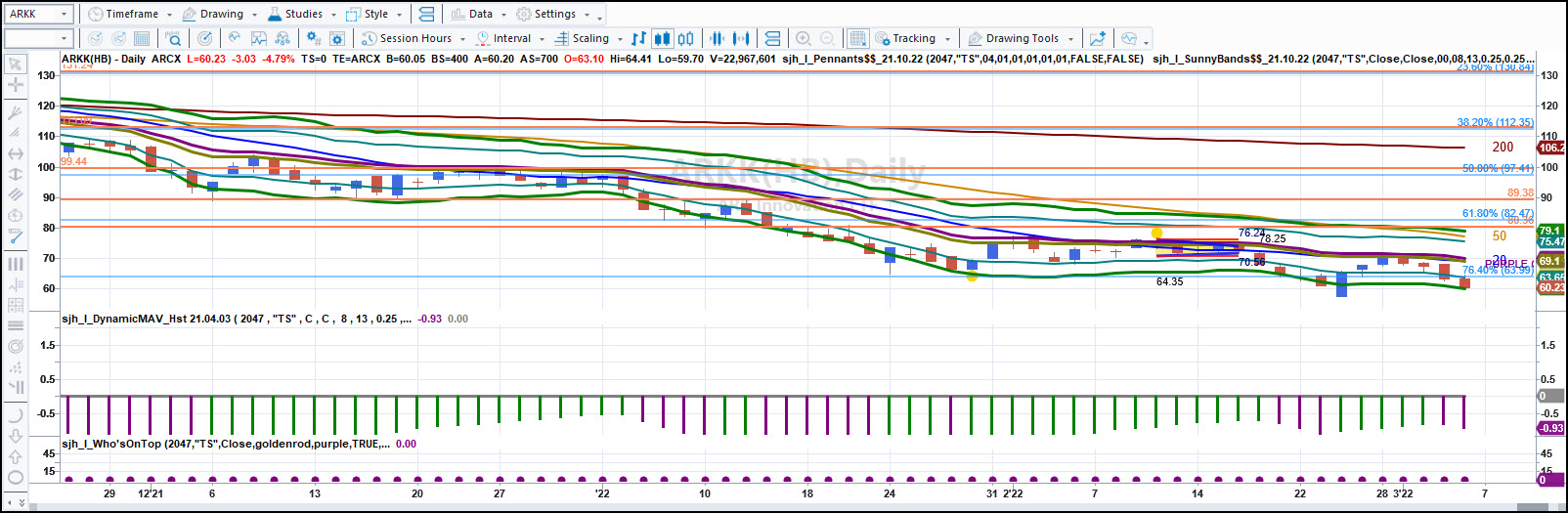The image size is (1568, 513).
Task: Click the sync icon in second toolbar
Action: (x=772, y=38)
